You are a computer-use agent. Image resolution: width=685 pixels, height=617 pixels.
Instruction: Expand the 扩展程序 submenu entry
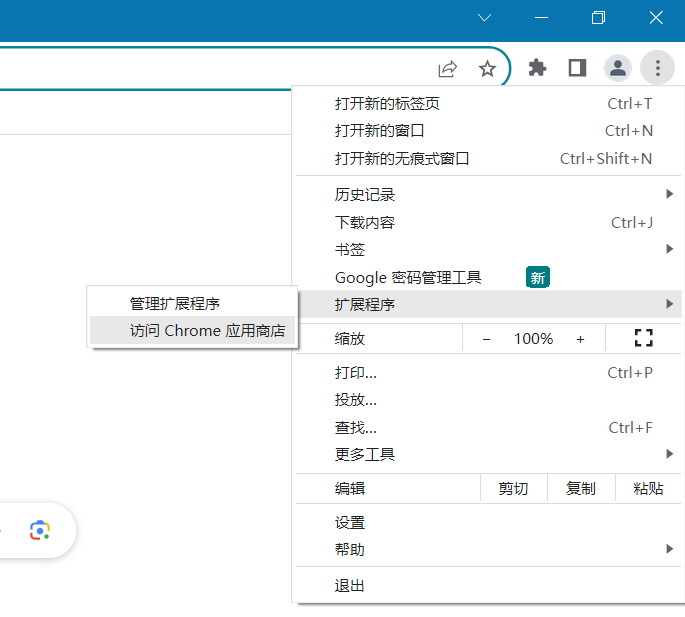pyautogui.click(x=488, y=304)
